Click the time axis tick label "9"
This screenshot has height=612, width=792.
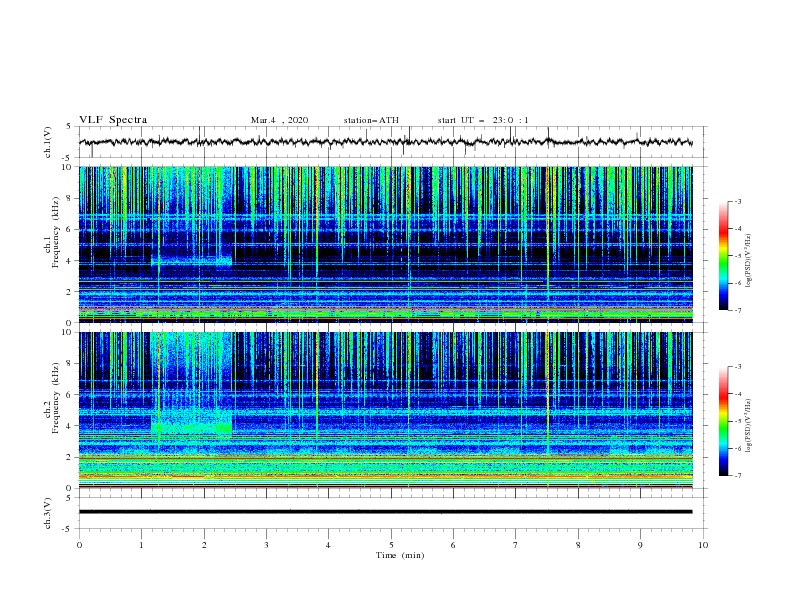coord(640,545)
